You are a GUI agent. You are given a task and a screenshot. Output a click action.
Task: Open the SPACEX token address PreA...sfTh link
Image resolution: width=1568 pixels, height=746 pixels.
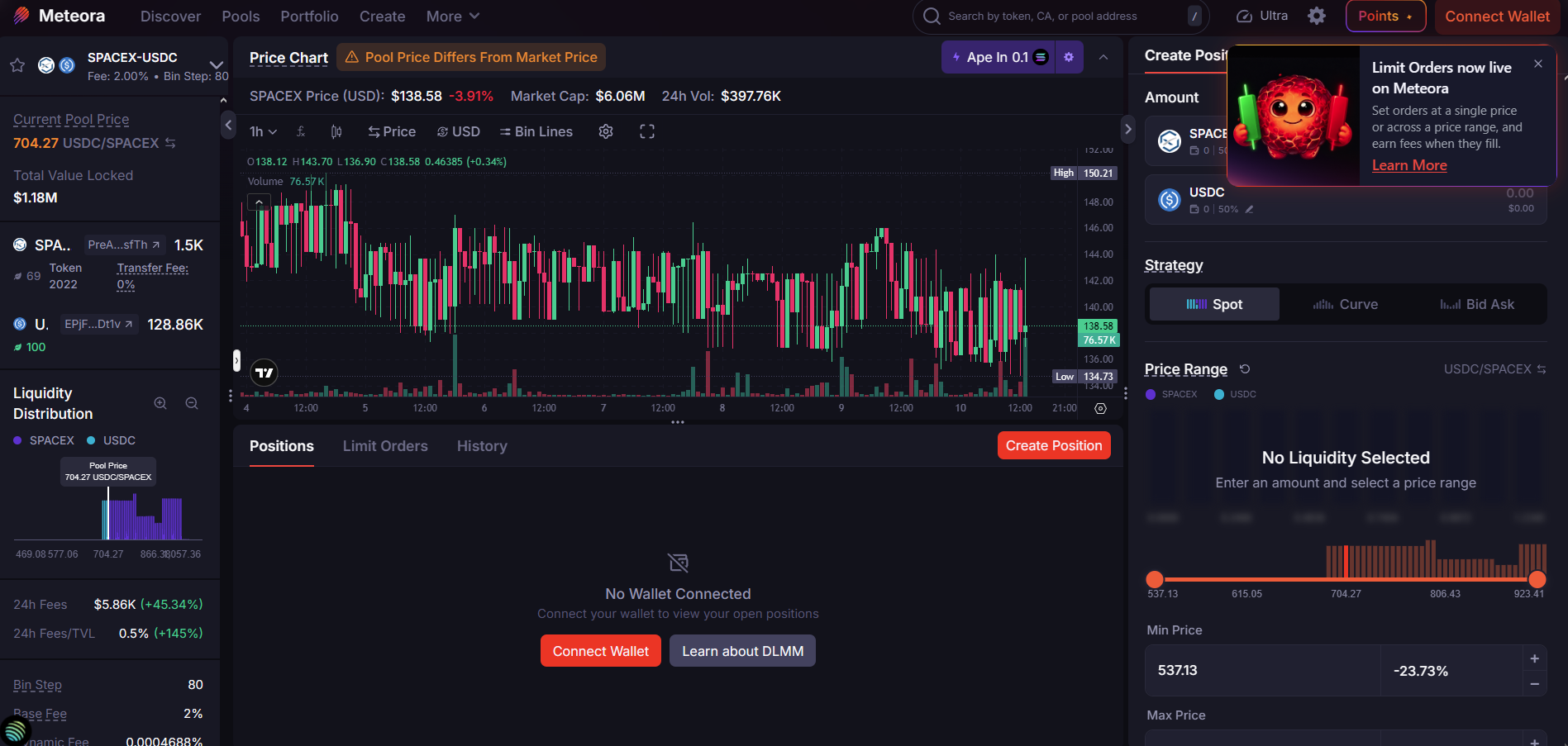pos(124,245)
